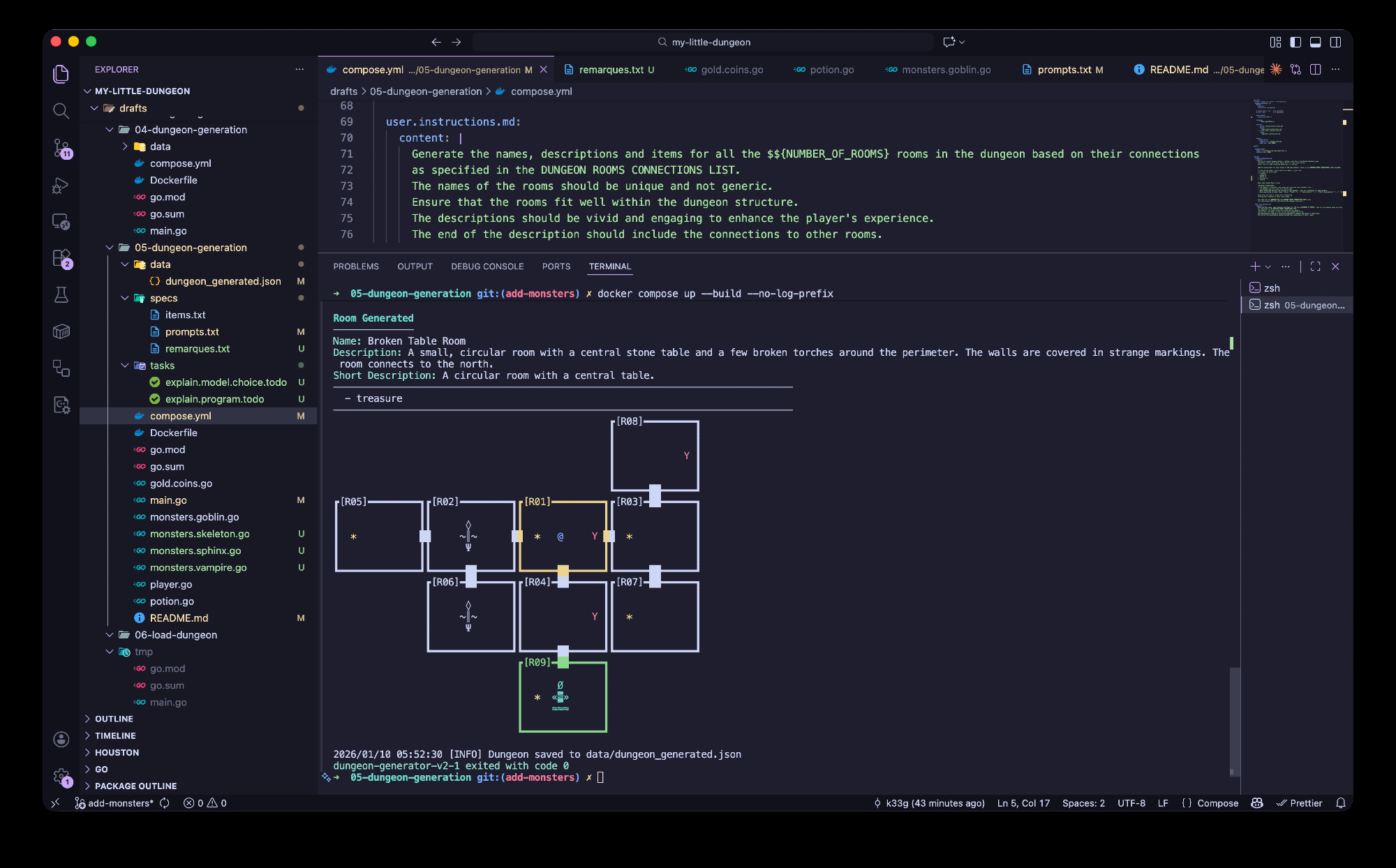Open new terminal launch profile dropdown
Screen dimensions: 1396x868
[x=1268, y=267]
